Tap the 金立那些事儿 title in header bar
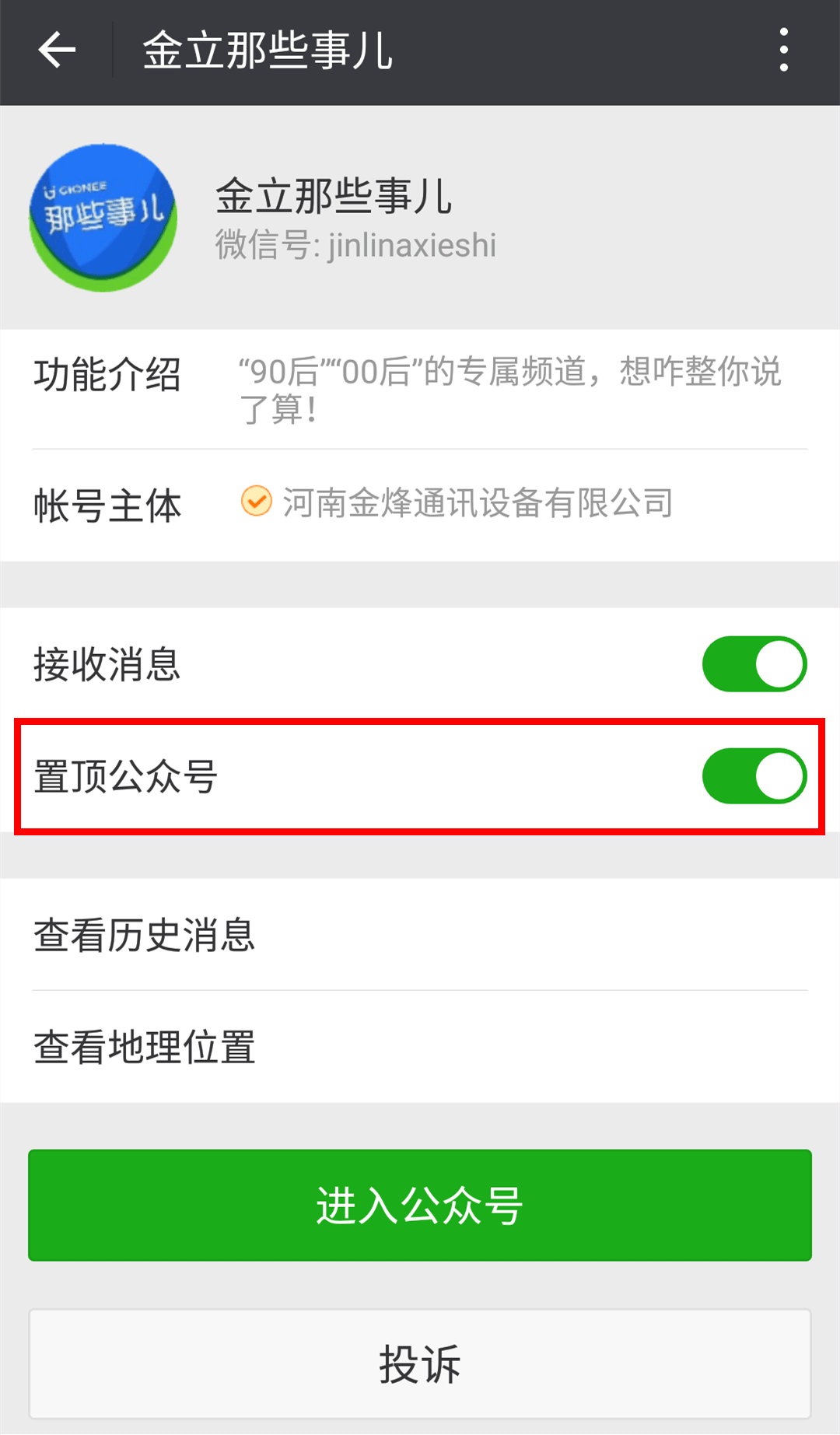This screenshot has height=1435, width=840. tap(268, 51)
